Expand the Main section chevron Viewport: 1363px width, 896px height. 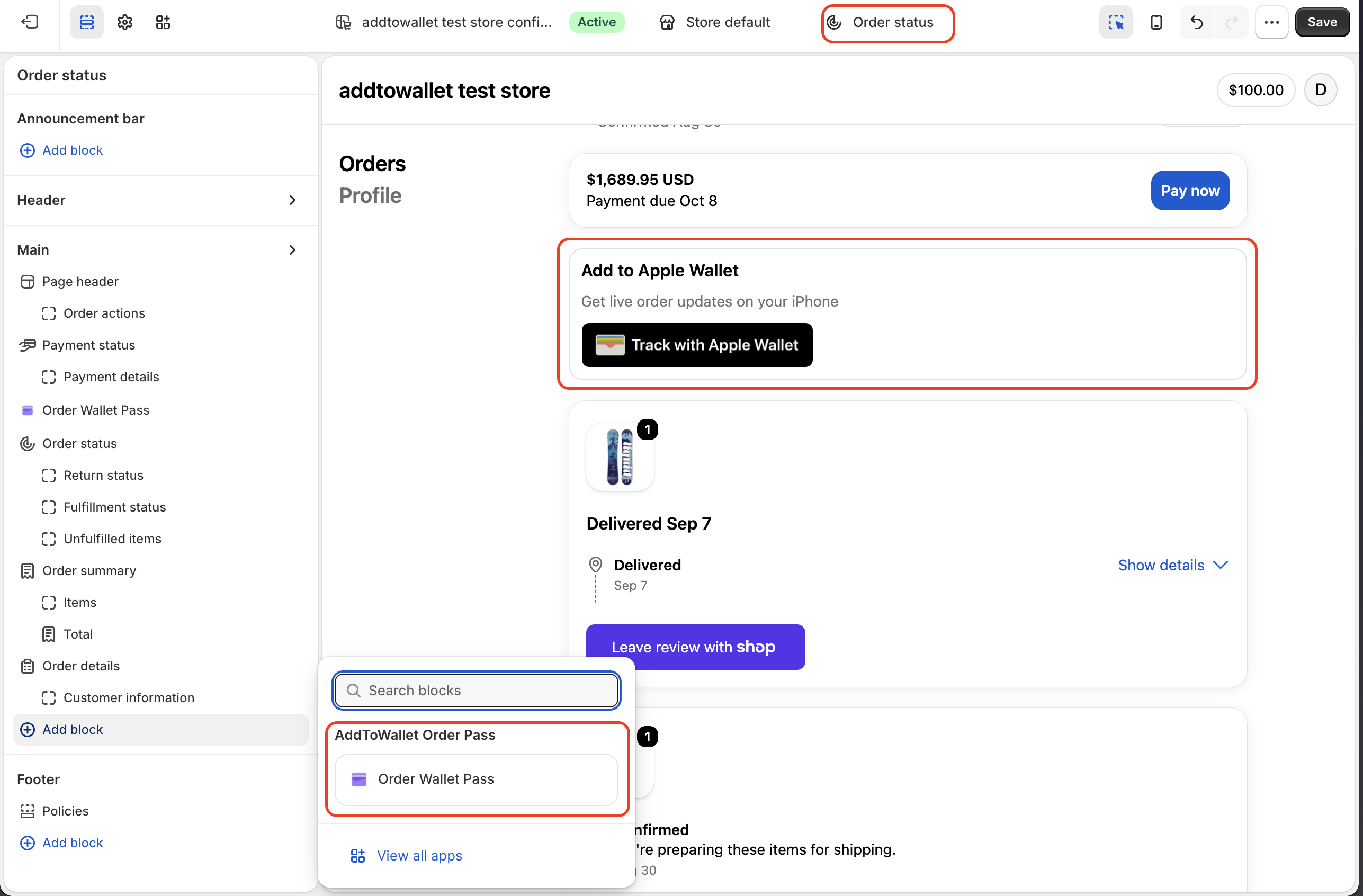(292, 250)
